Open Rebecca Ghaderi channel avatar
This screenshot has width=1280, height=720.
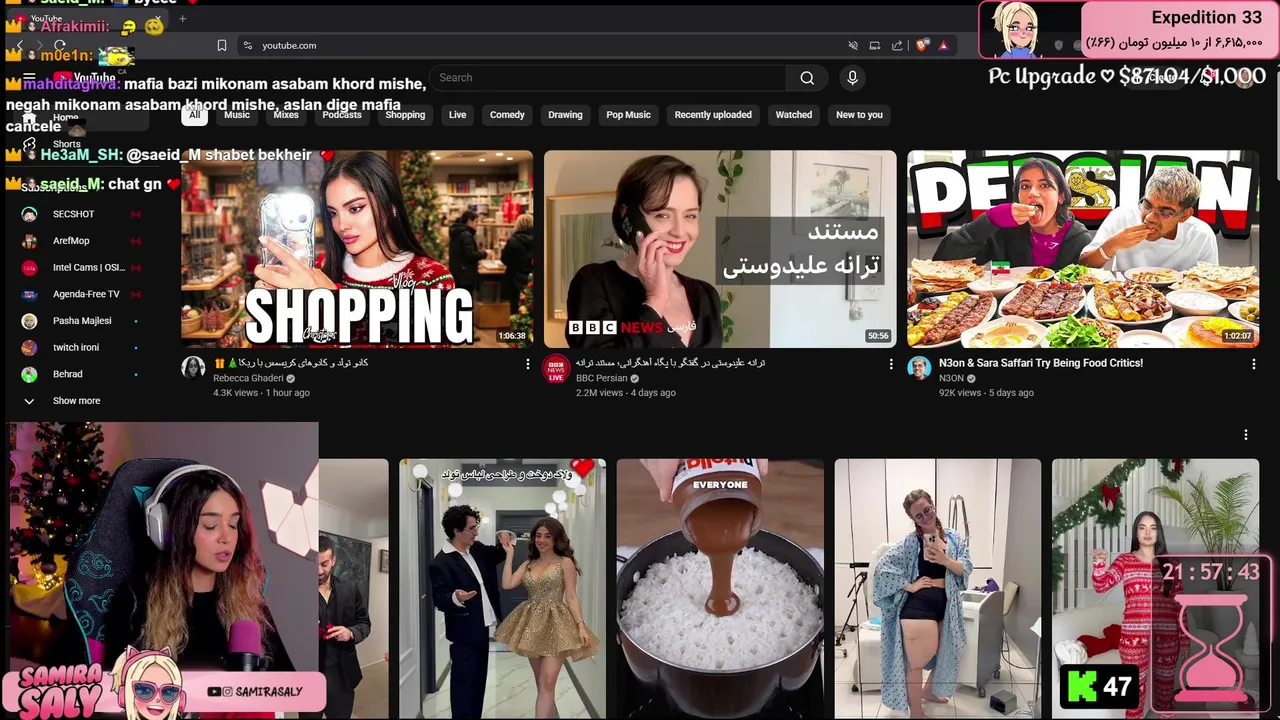click(193, 368)
